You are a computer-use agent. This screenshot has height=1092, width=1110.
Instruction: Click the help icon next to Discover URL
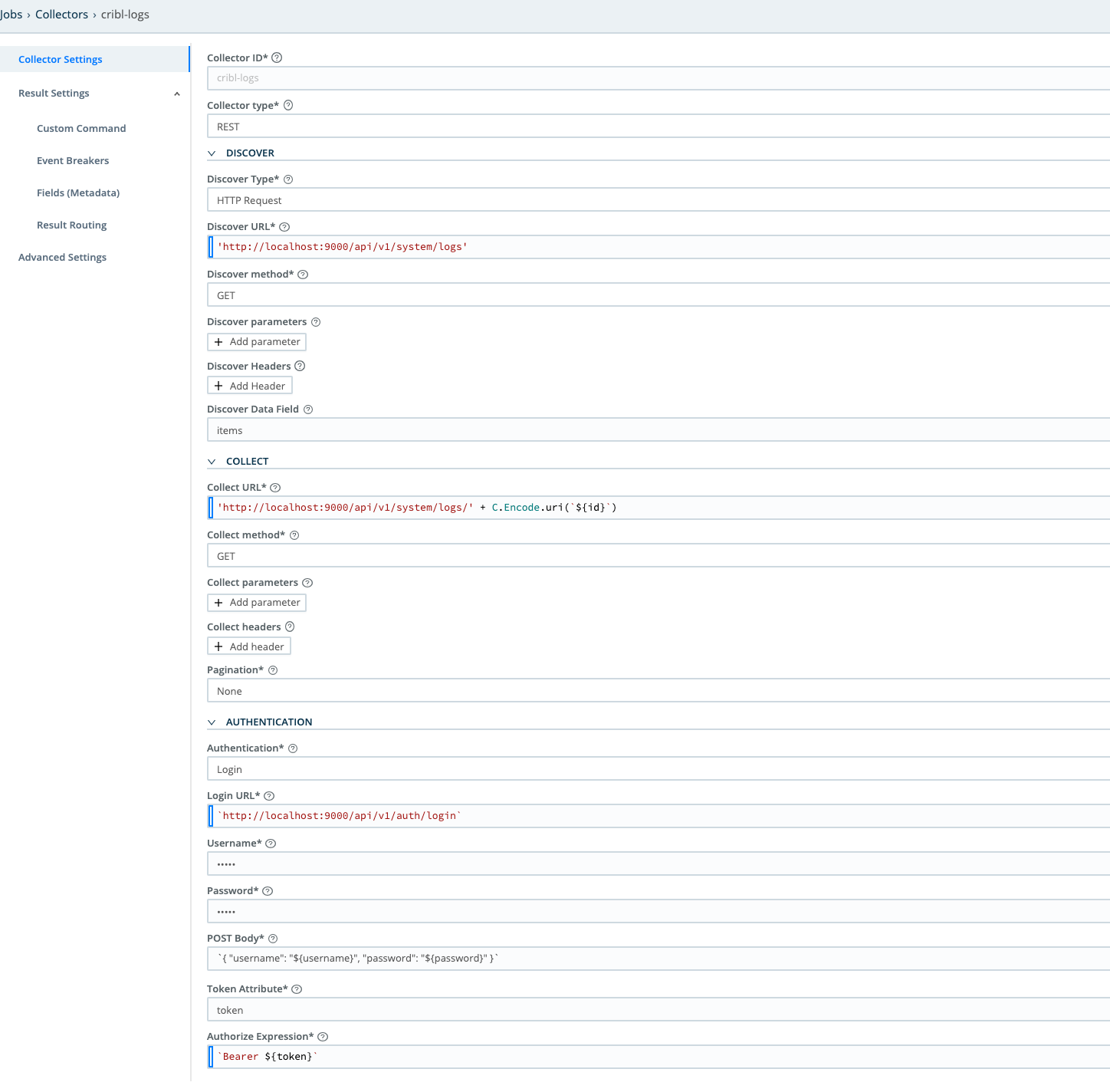[284, 226]
